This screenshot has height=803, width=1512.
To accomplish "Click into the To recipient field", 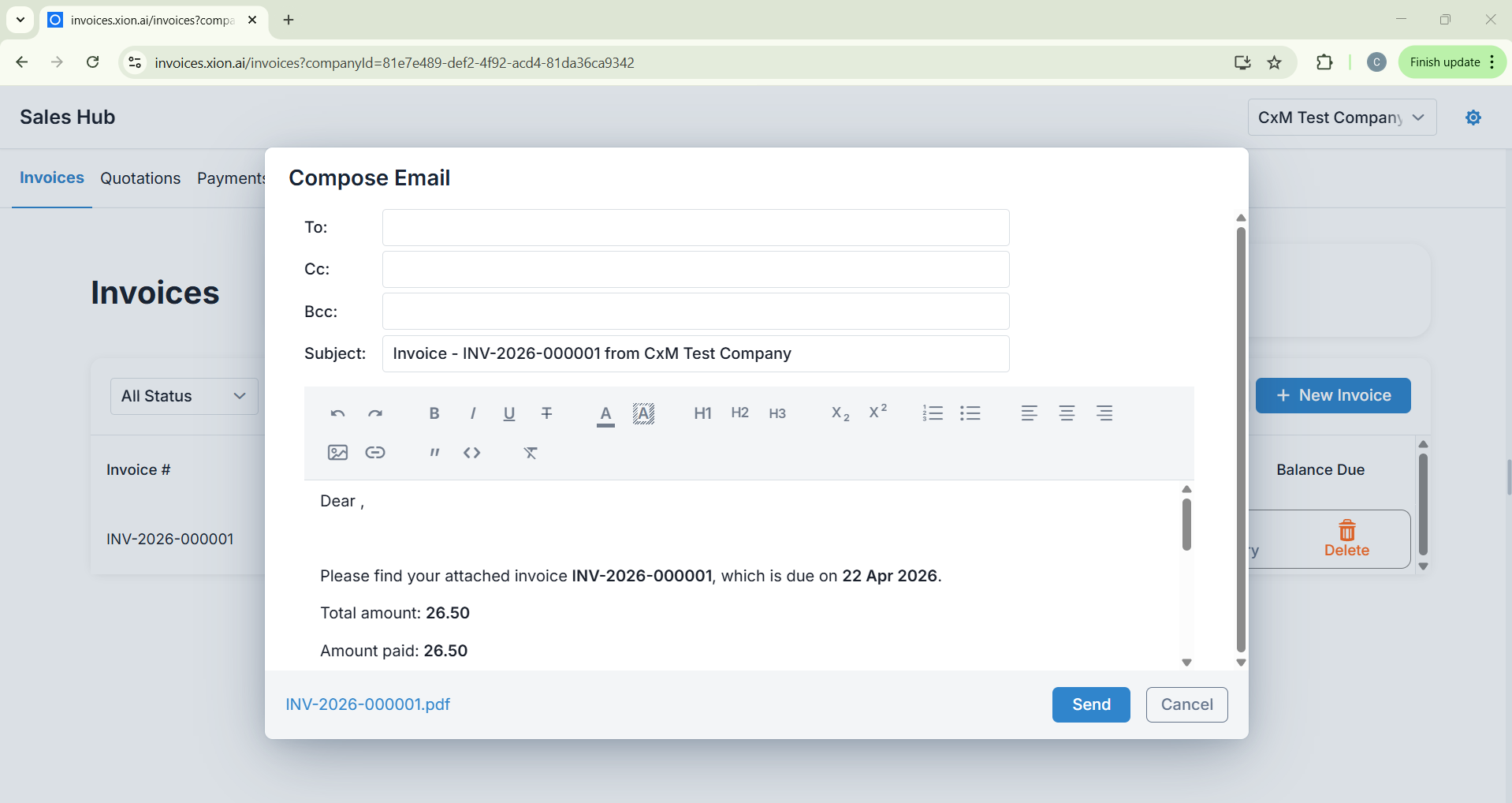I will point(695,228).
